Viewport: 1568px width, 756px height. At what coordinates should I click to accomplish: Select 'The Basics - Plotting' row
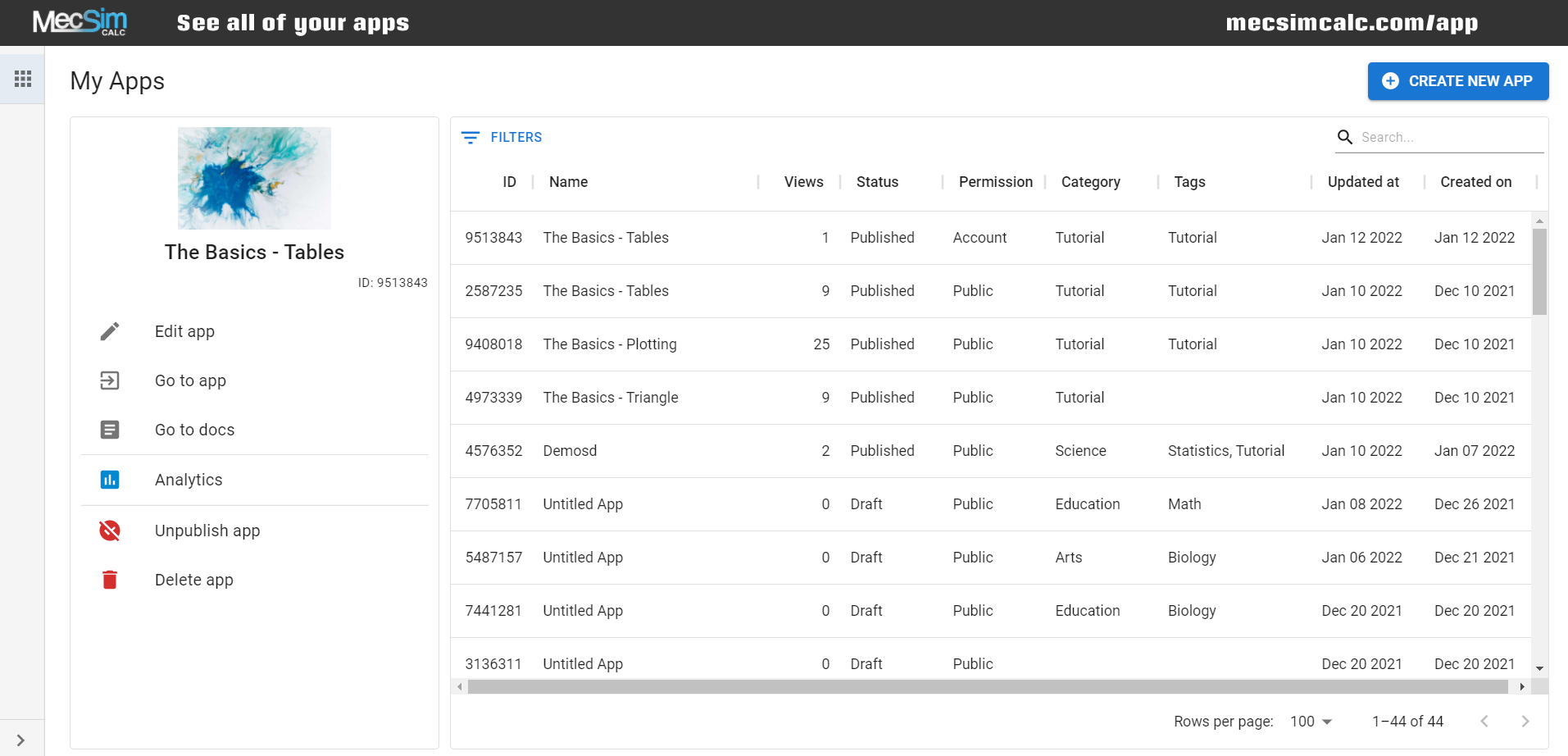pos(990,344)
